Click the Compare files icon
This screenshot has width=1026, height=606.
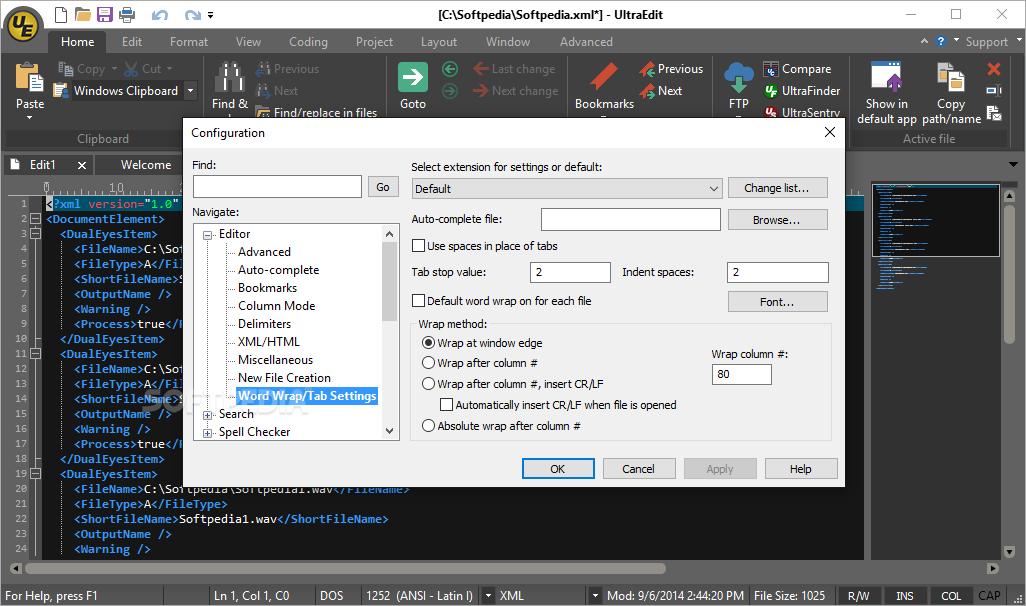771,69
